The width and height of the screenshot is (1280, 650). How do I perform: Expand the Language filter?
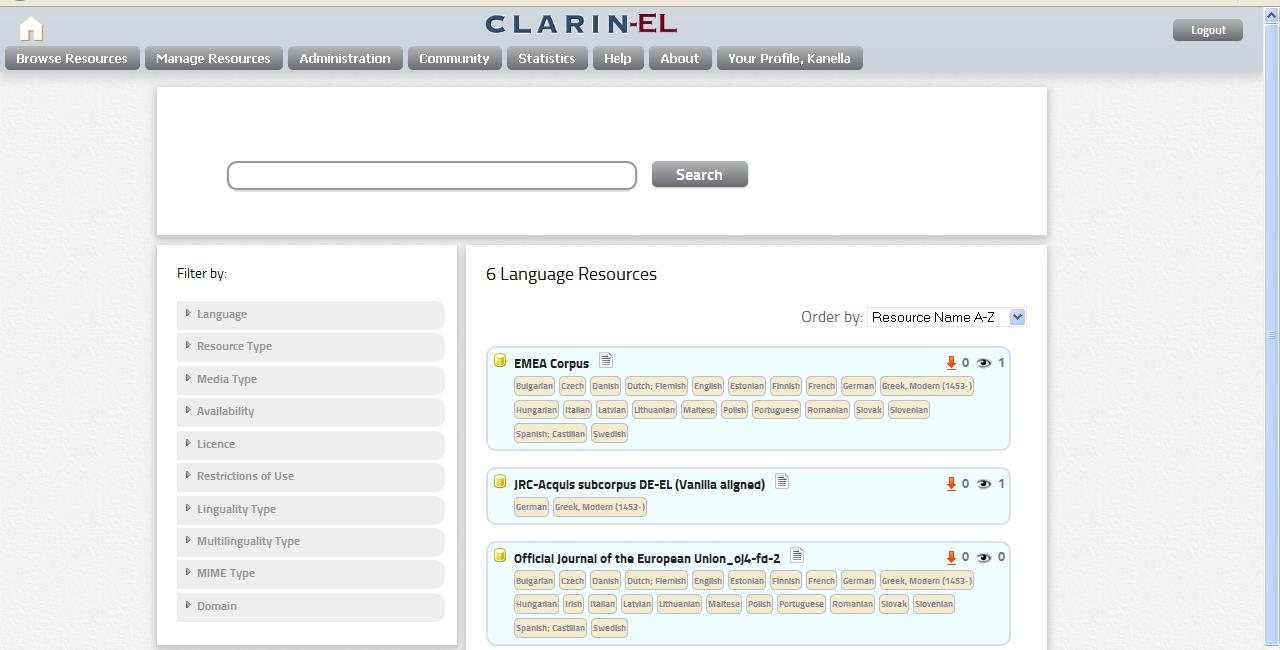pyautogui.click(x=311, y=314)
